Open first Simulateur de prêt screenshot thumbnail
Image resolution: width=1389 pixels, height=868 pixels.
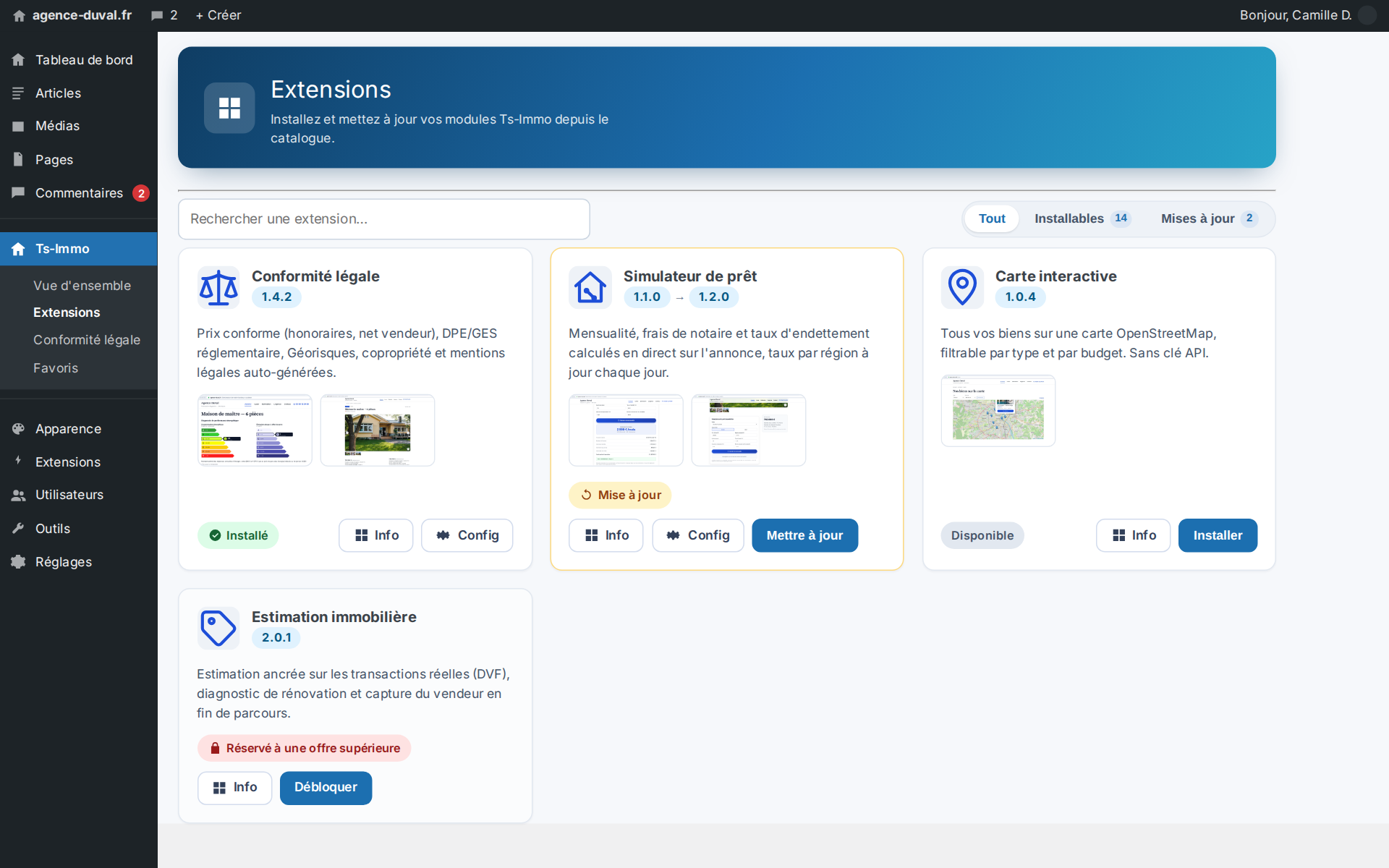coord(626,430)
